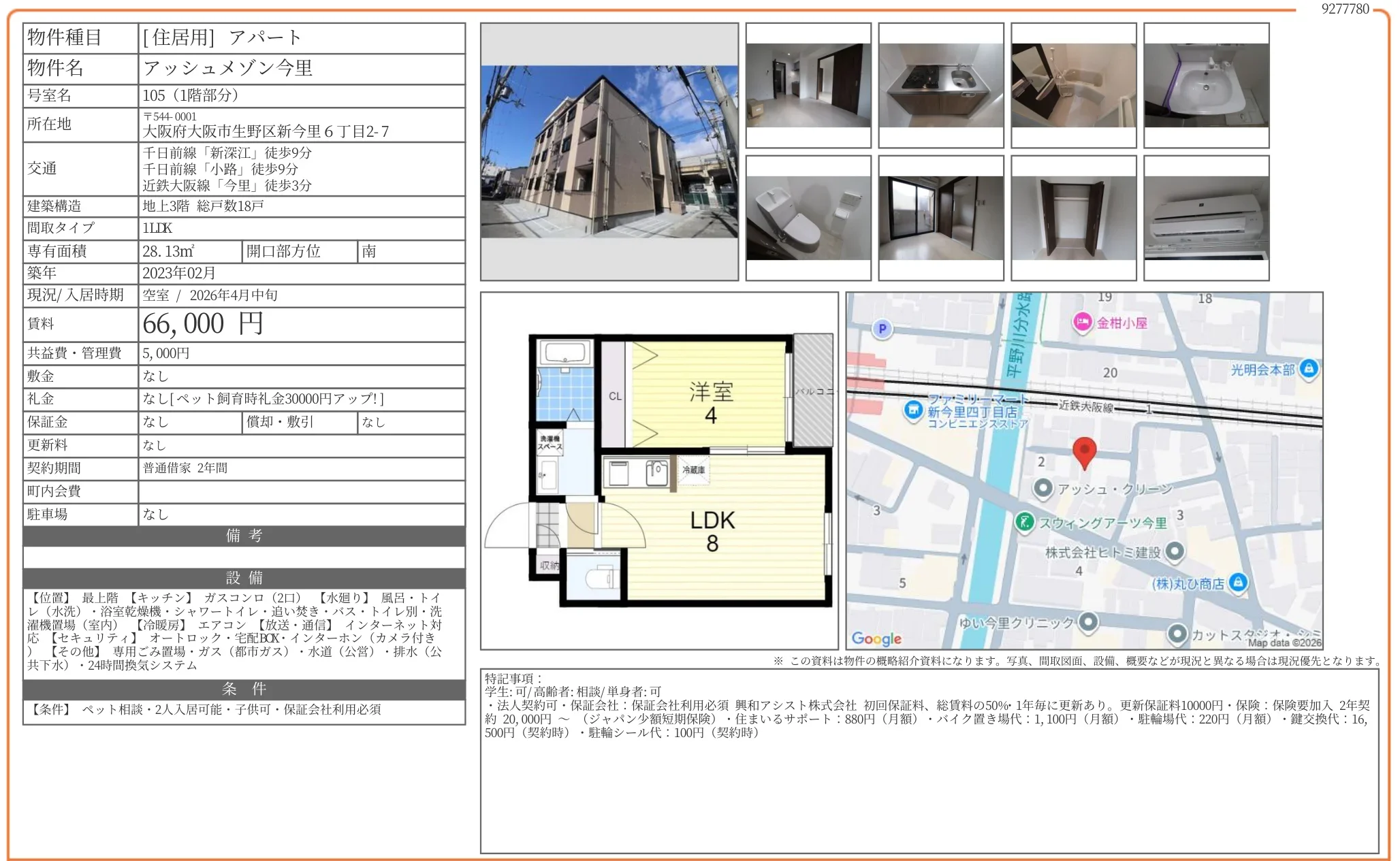
Task: Click the 光明会本部 blue map marker
Action: (x=1308, y=369)
